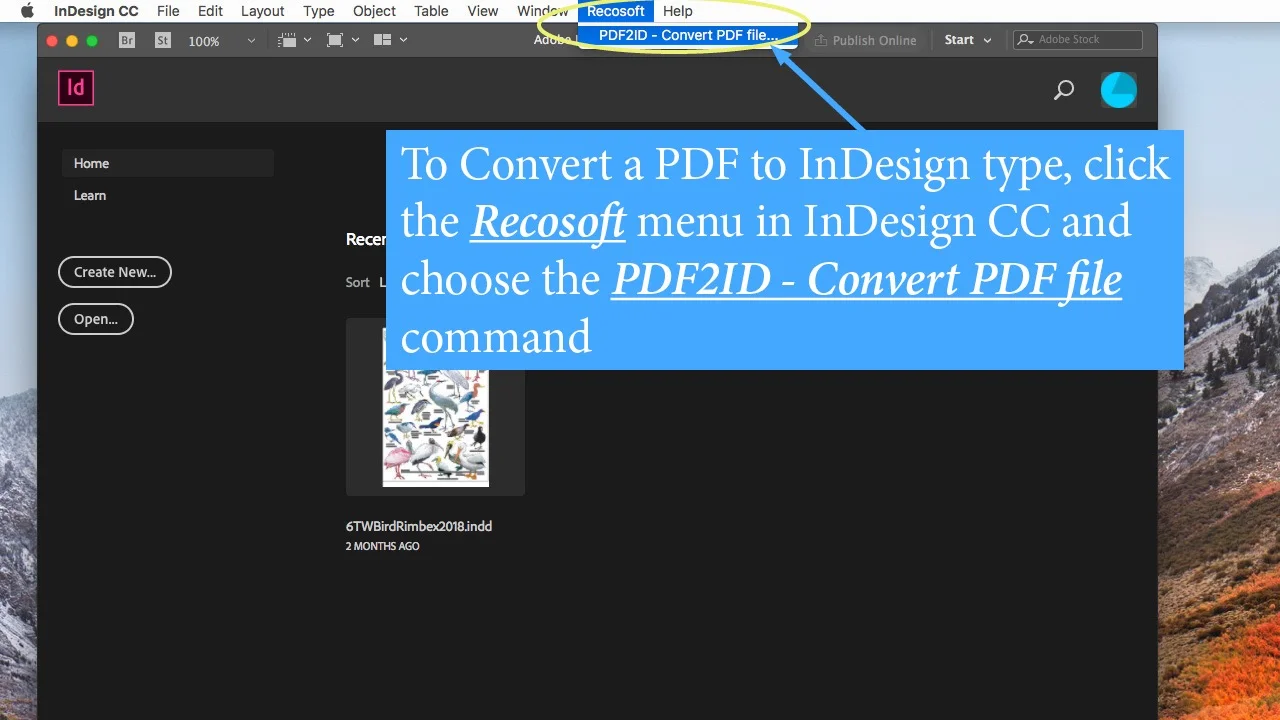The height and width of the screenshot is (720, 1280).
Task: Expand the Arrange Documents dropdown arrow
Action: pos(403,40)
